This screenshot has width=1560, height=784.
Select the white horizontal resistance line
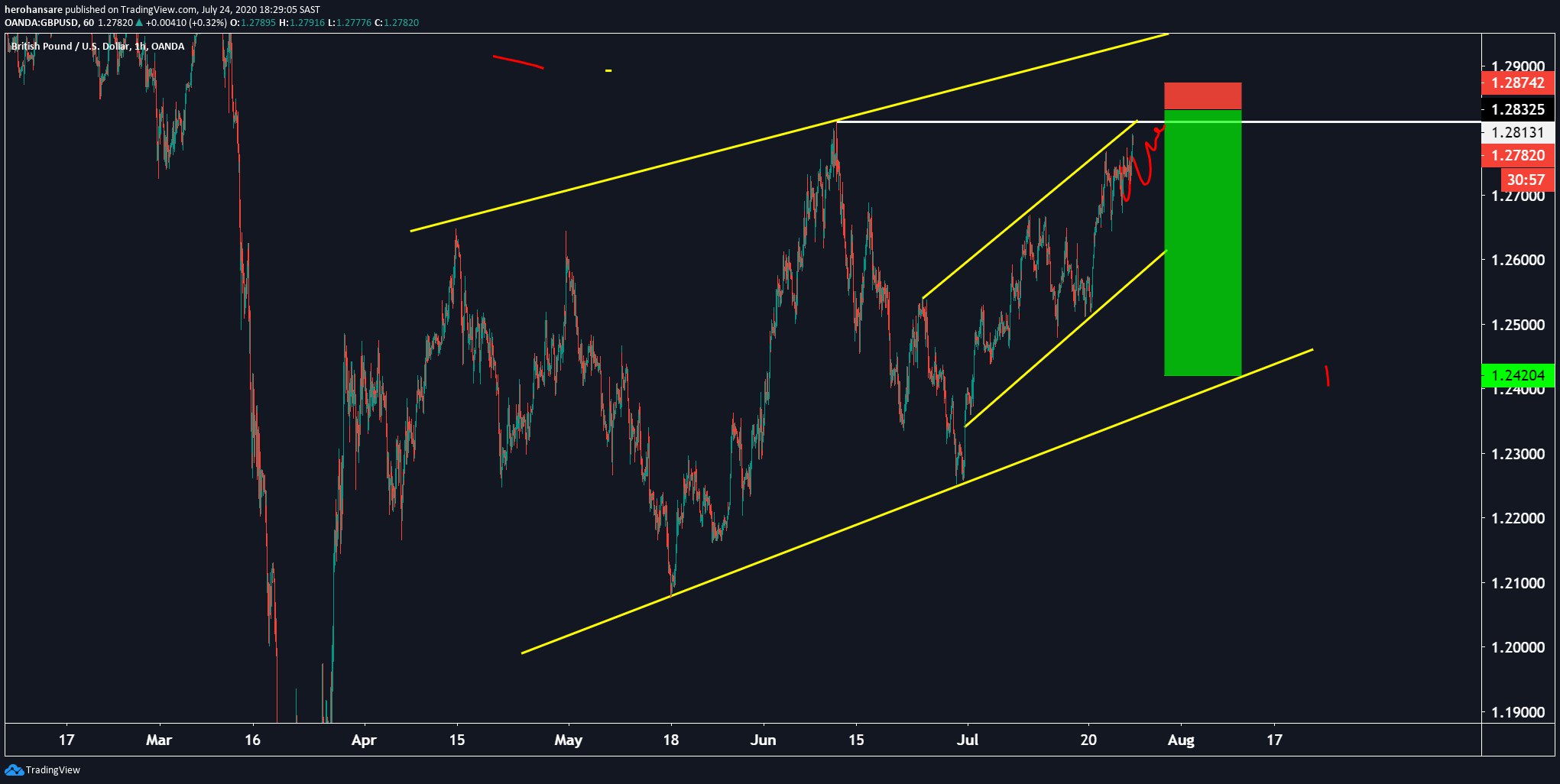(x=1159, y=121)
